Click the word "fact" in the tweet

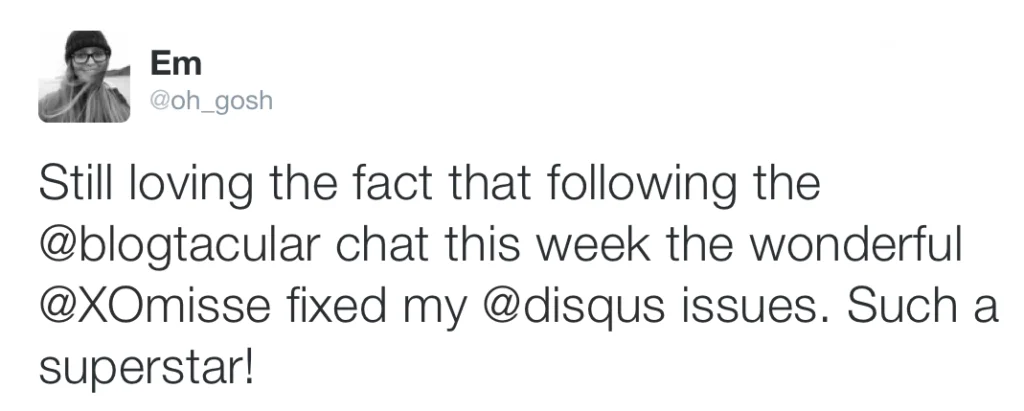tap(372, 186)
